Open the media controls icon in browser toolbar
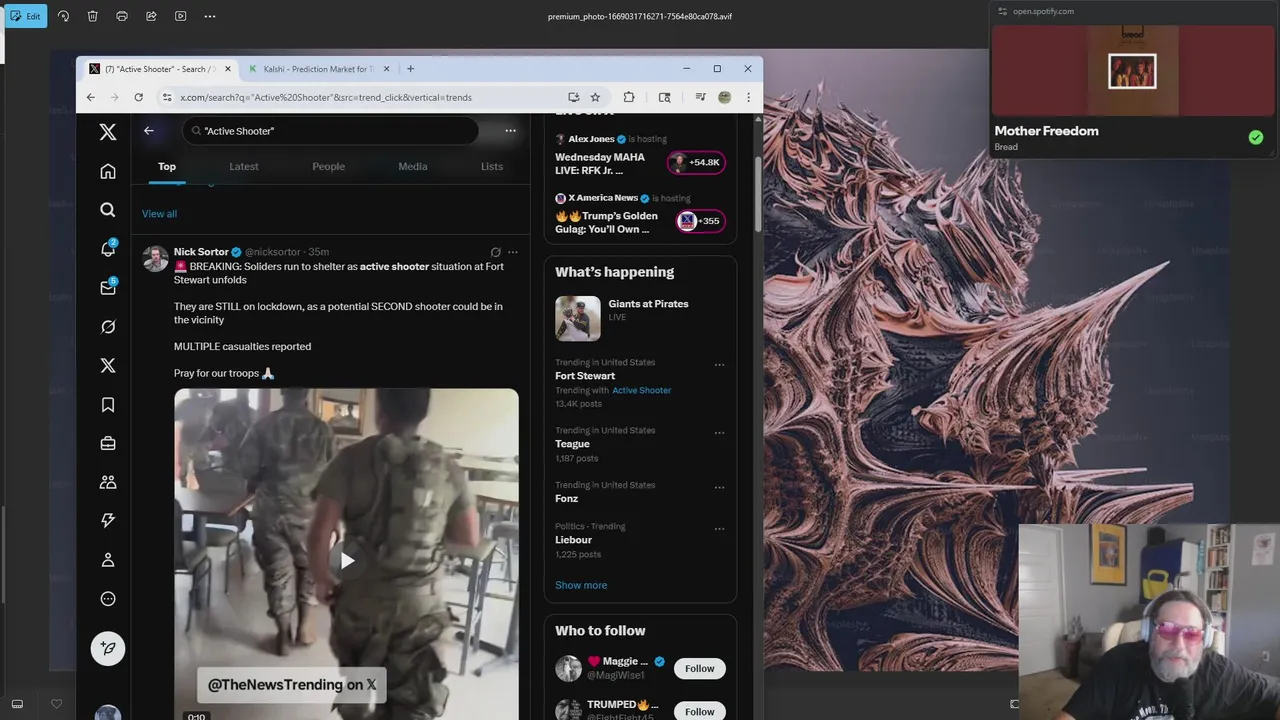Image resolution: width=1280 pixels, height=720 pixels. click(700, 97)
